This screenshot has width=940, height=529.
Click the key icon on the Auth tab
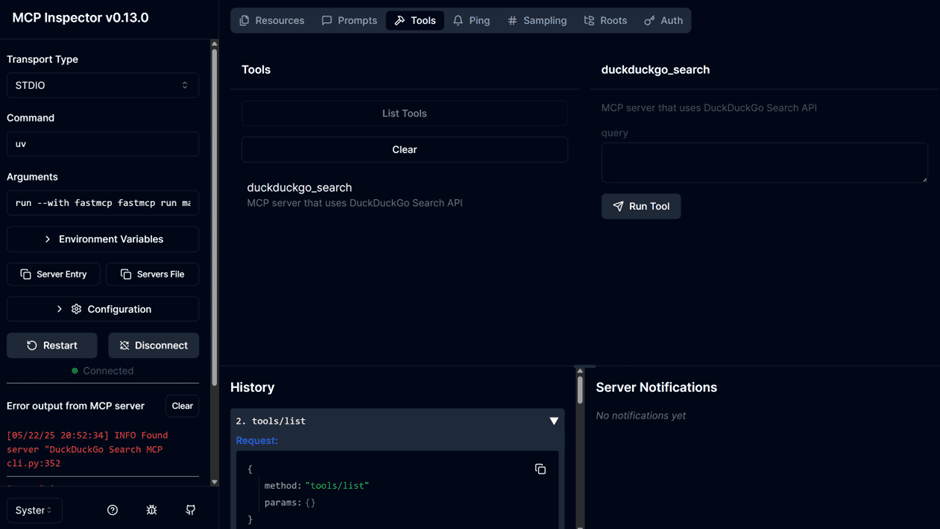tap(649, 20)
